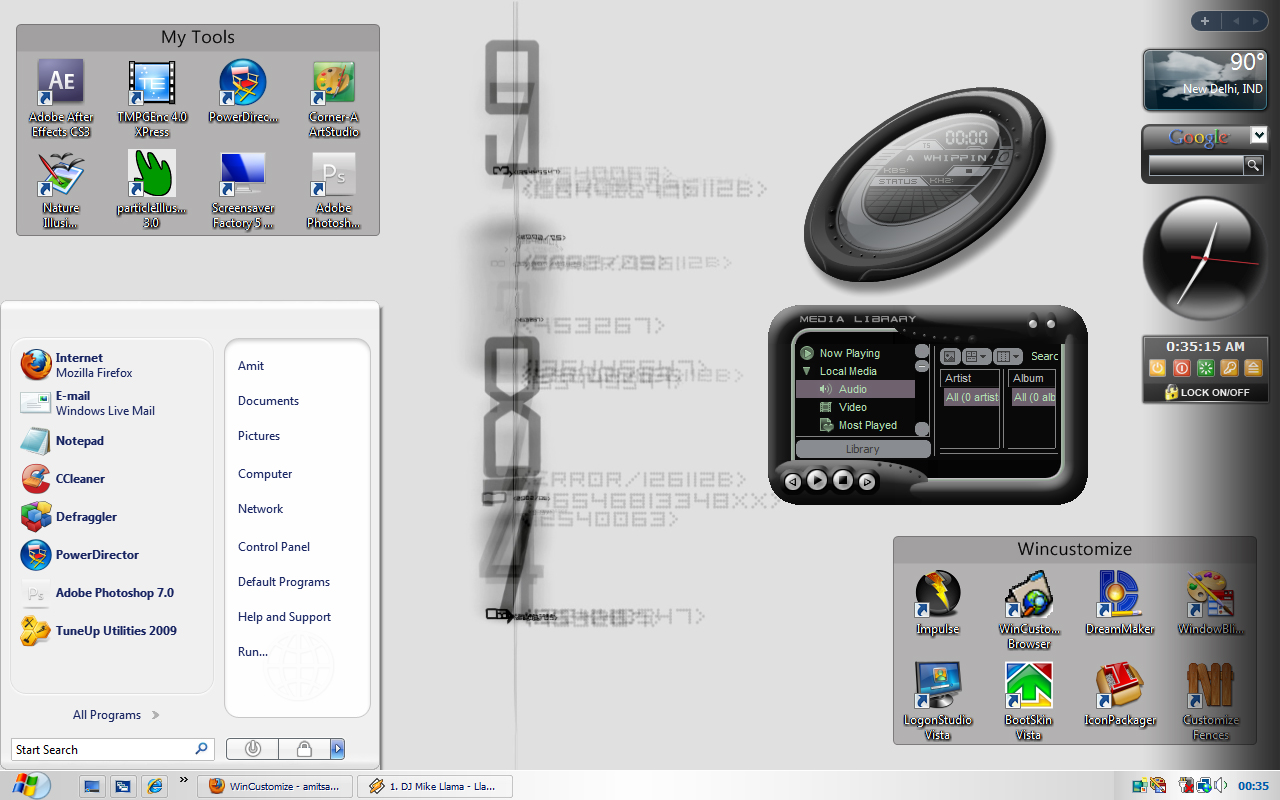Open Corner-A ArtStudio shortcut
Viewport: 1280px width, 800px height.
point(334,99)
